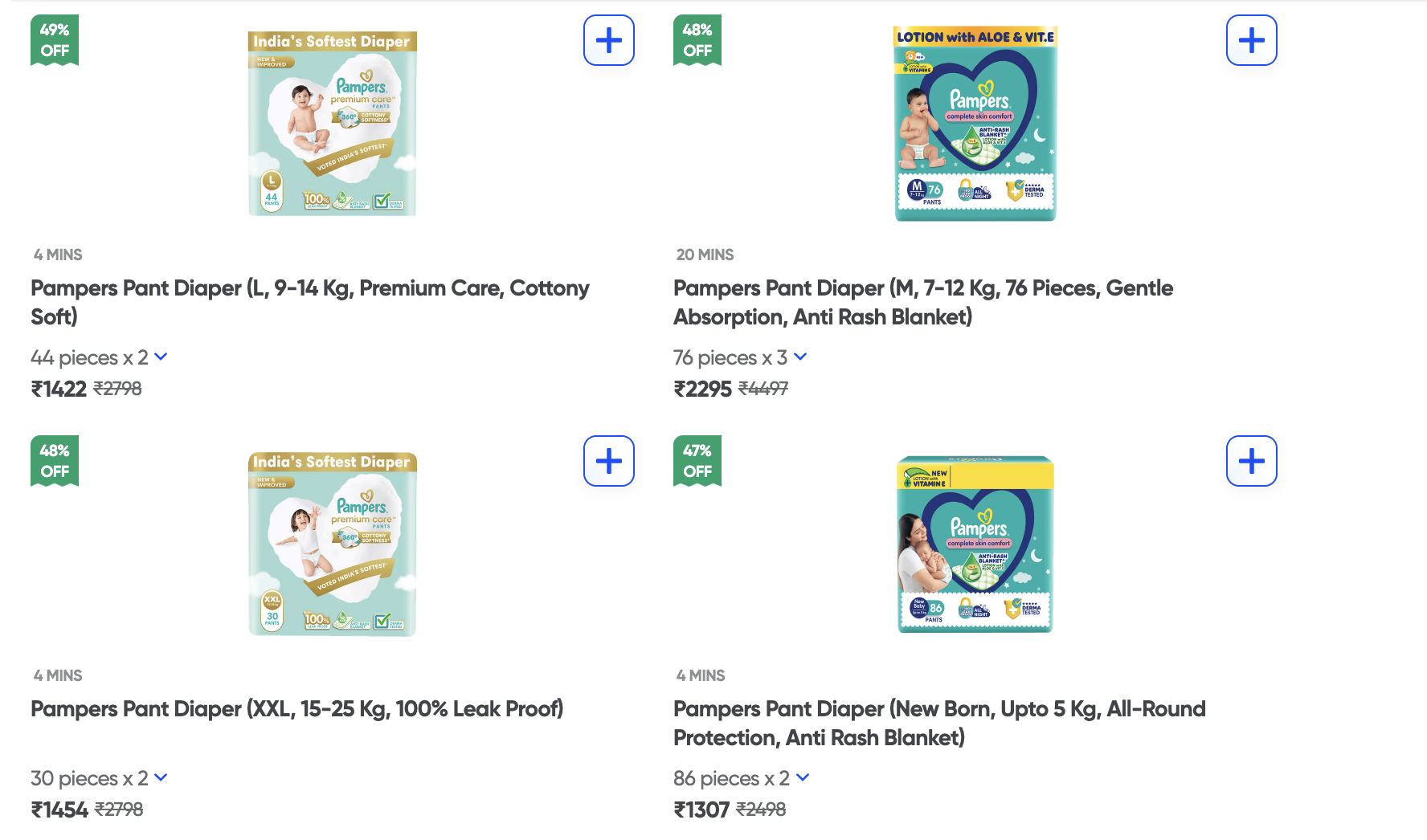Add Pampers XXL Leak Proof diaper to cart
Image resolution: width=1427 pixels, height=840 pixels.
(x=608, y=461)
